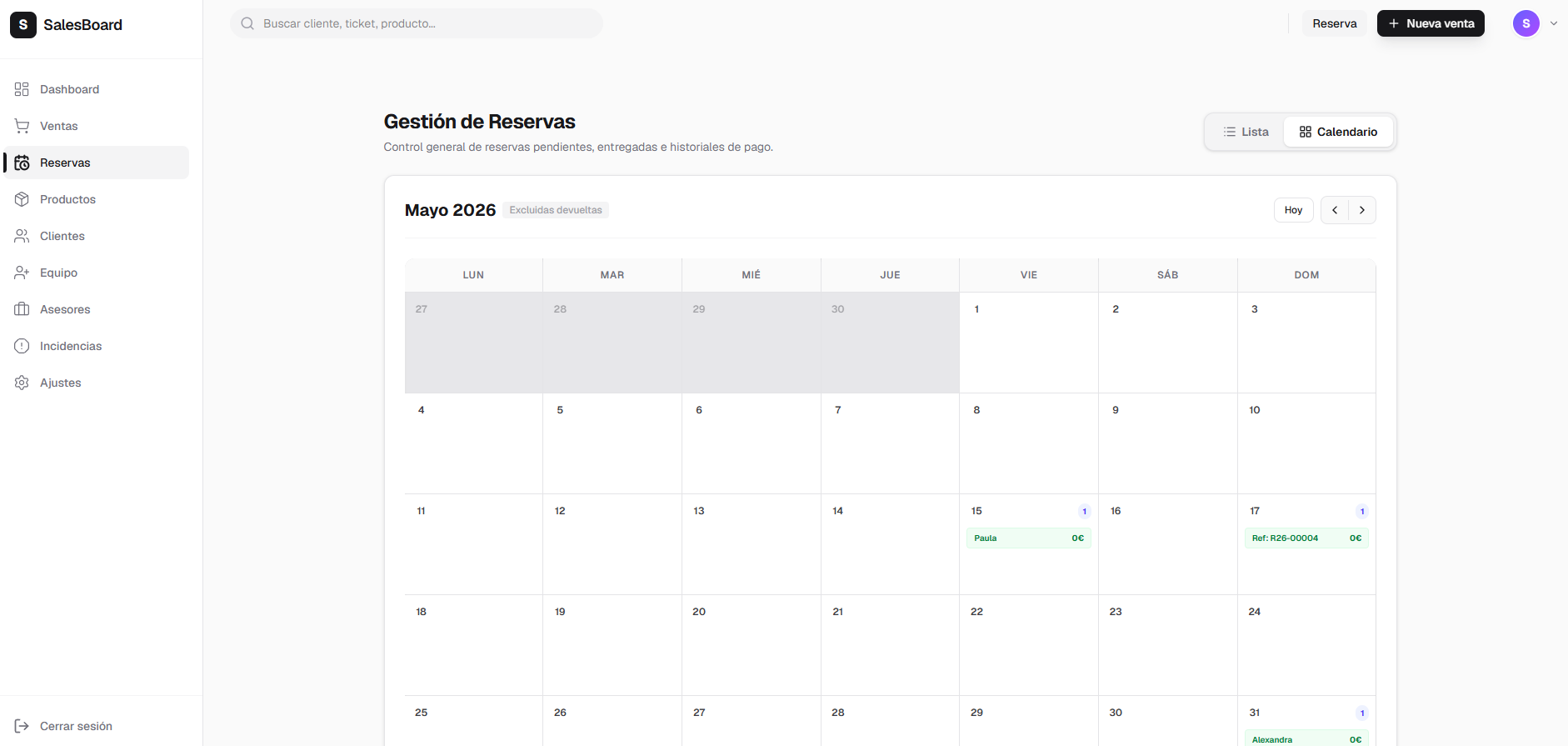Open Asesores in the sidebar

point(97,309)
